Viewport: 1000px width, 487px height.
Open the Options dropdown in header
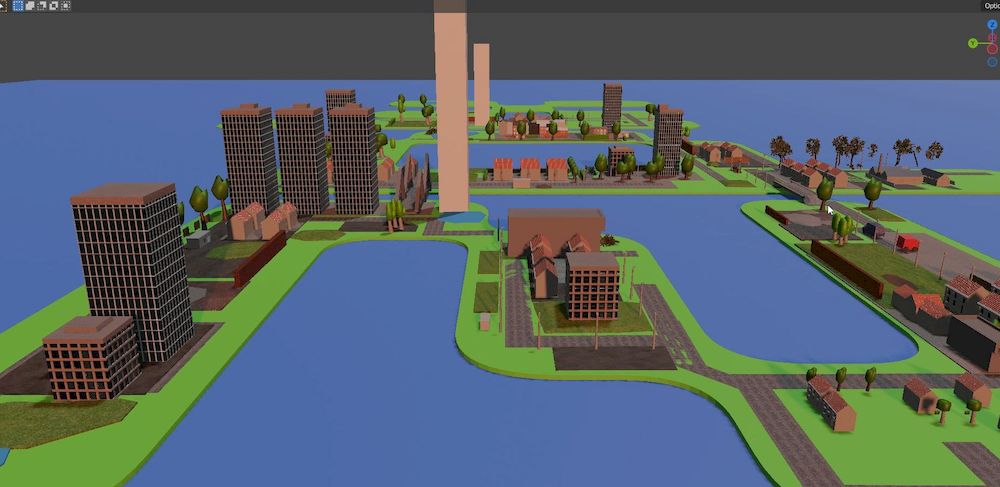point(991,5)
